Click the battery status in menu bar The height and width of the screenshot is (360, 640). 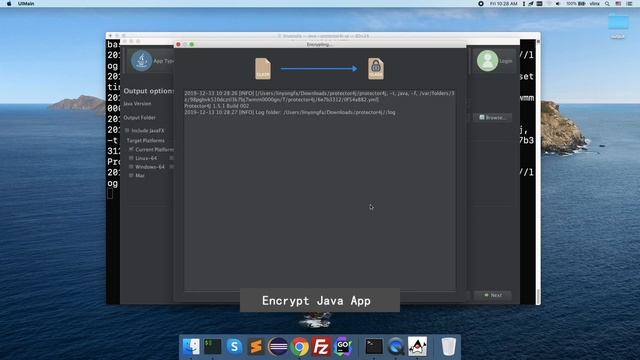576,3
